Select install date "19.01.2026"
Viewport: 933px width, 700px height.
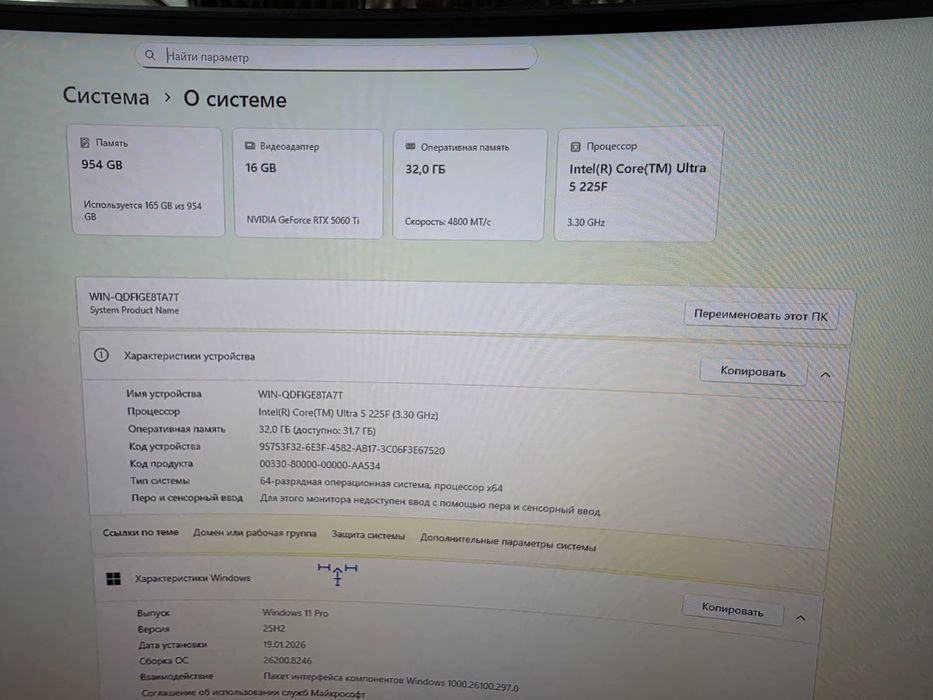point(284,644)
